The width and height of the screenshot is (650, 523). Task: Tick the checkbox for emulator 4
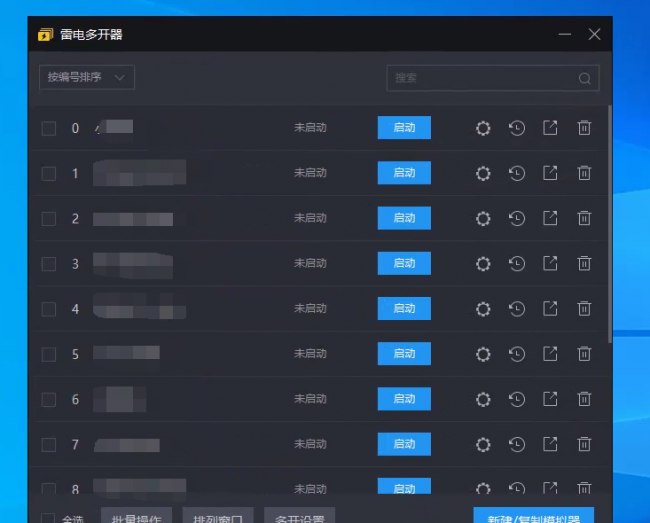click(x=49, y=309)
